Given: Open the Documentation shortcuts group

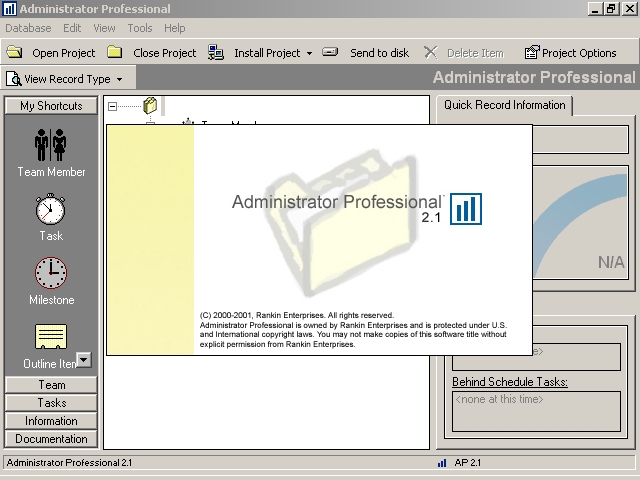Looking at the screenshot, I should coord(51,439).
